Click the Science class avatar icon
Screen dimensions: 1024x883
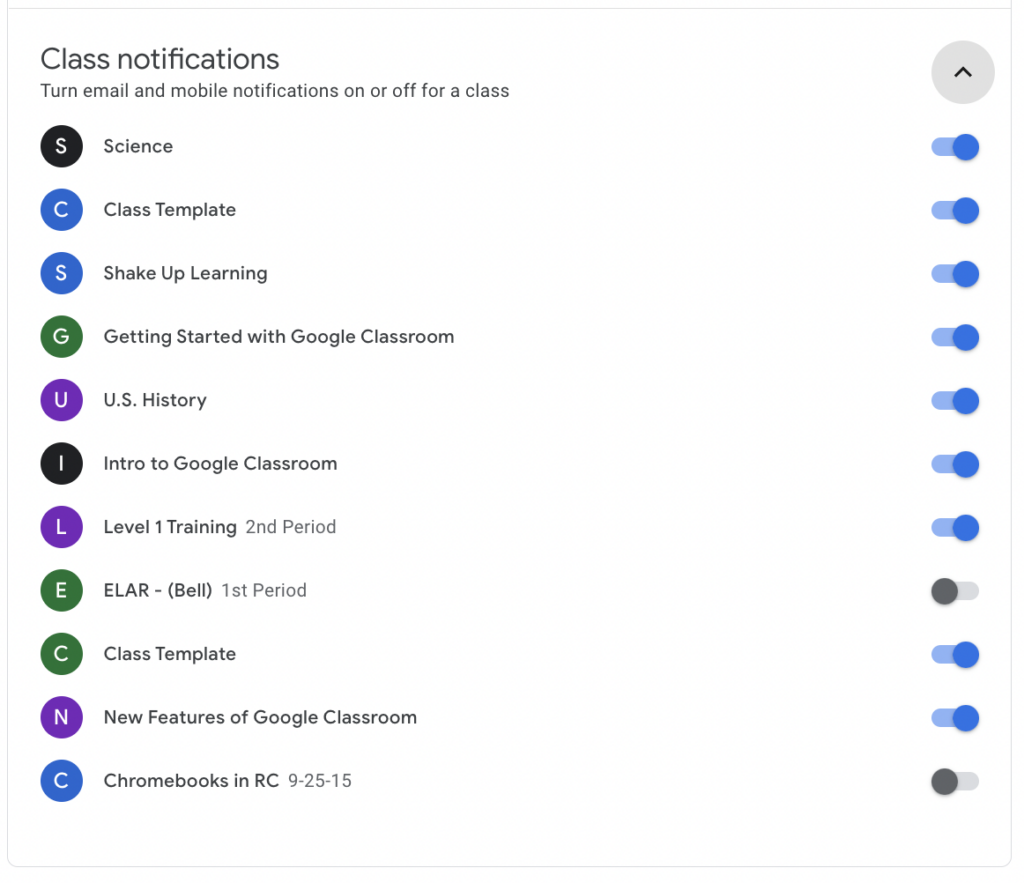[61, 146]
